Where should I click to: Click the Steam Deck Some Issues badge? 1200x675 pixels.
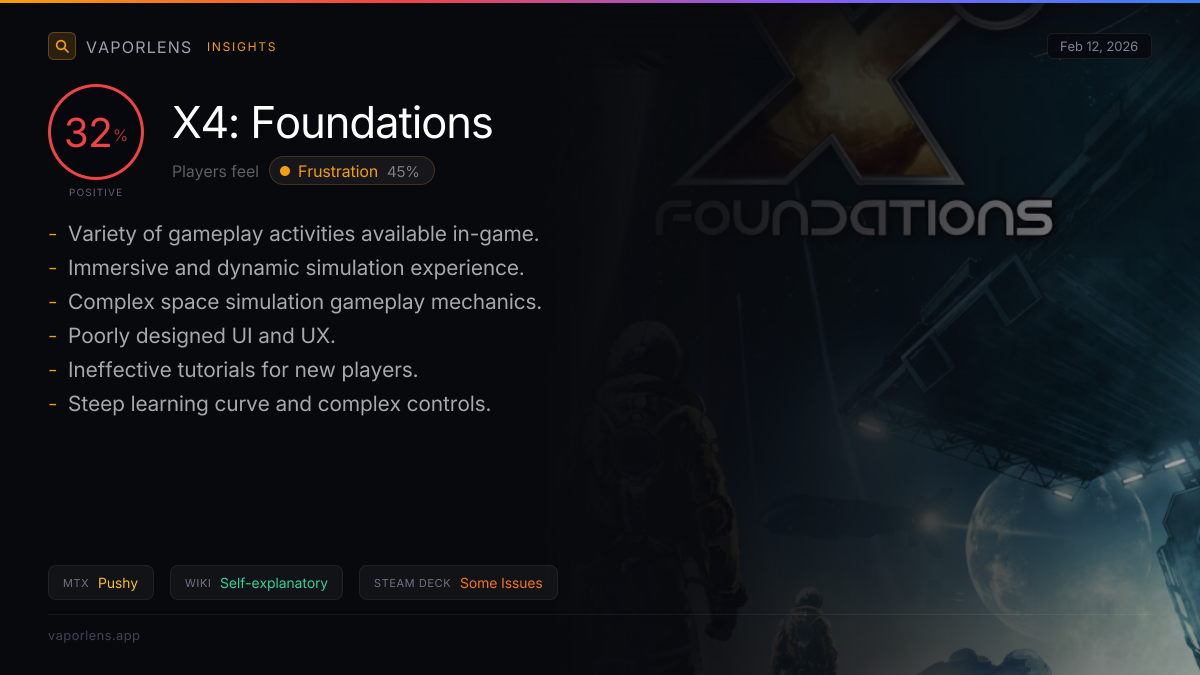point(458,583)
